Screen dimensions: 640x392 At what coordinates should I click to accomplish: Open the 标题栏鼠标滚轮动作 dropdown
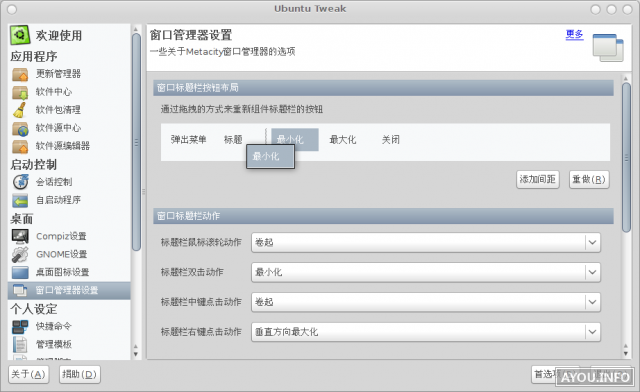pos(426,243)
